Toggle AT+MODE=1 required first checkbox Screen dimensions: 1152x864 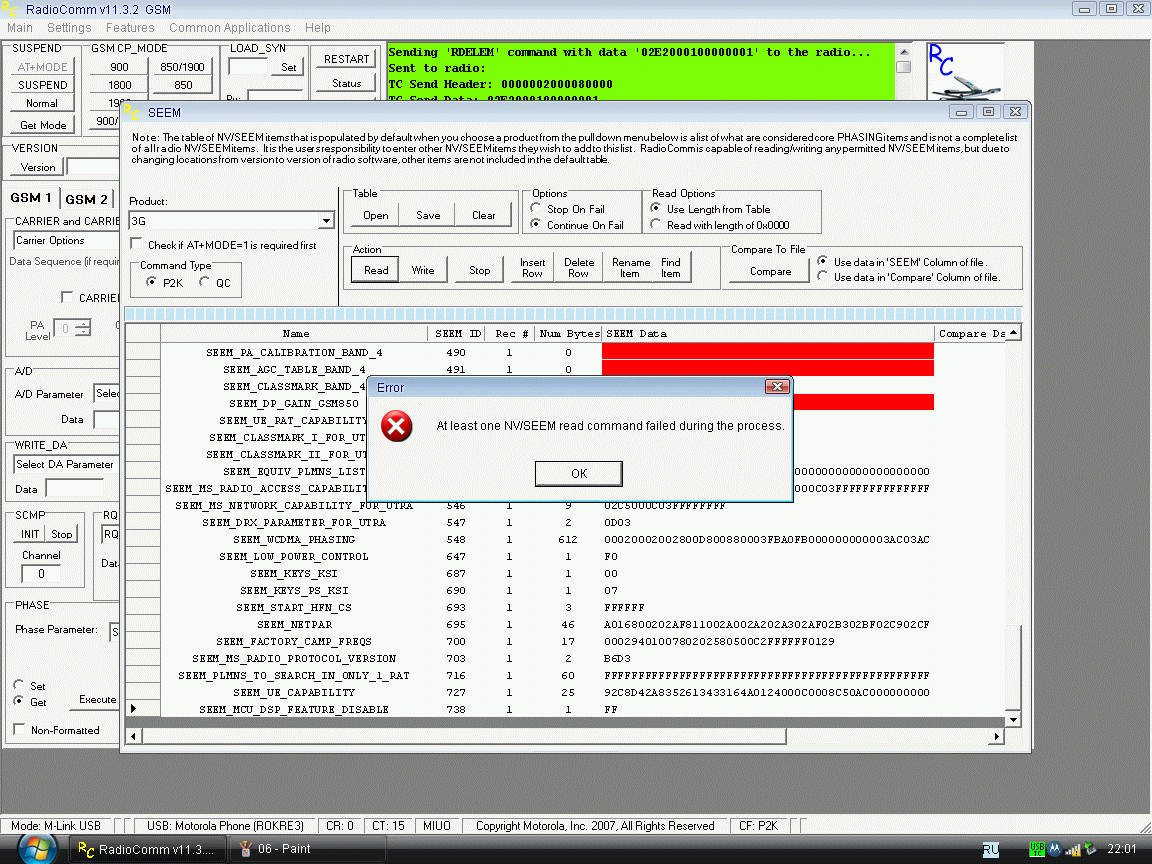tap(136, 244)
